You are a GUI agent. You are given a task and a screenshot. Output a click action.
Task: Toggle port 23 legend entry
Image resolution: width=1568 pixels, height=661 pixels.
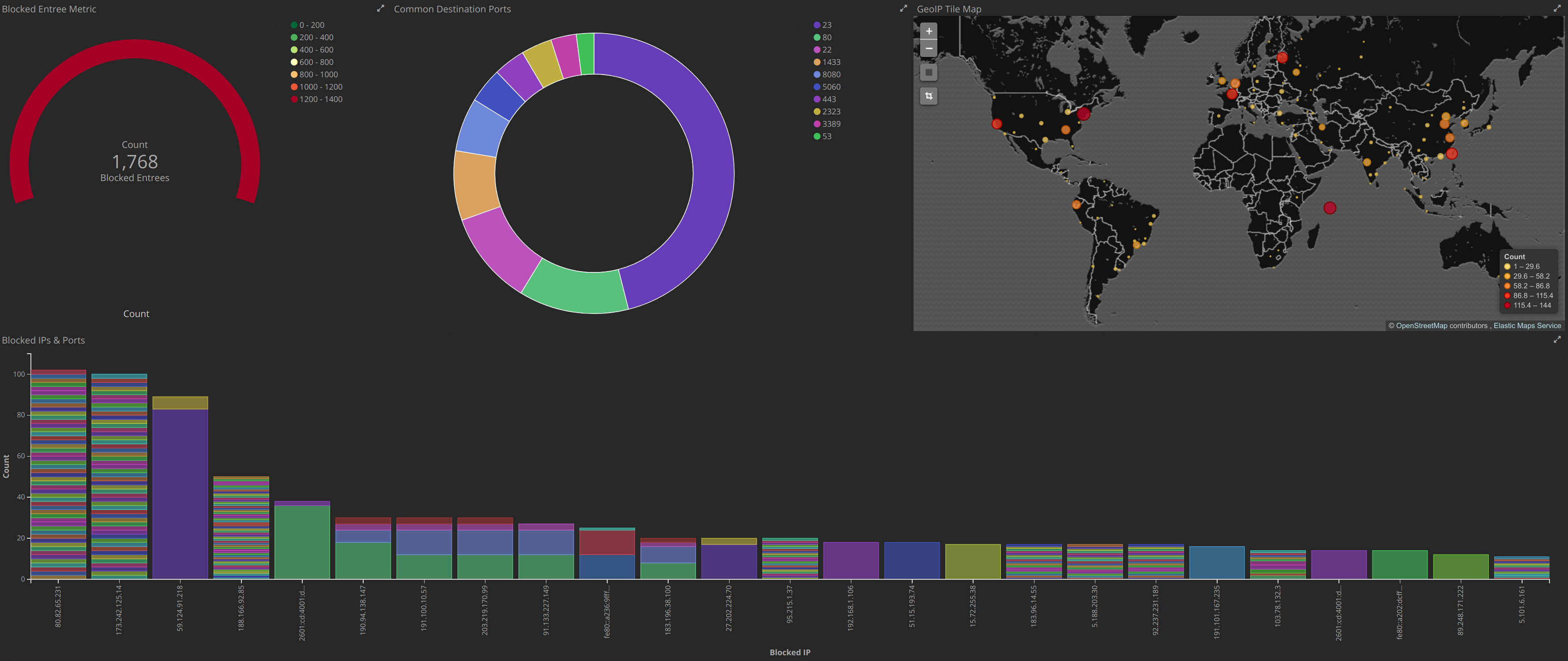click(x=826, y=25)
